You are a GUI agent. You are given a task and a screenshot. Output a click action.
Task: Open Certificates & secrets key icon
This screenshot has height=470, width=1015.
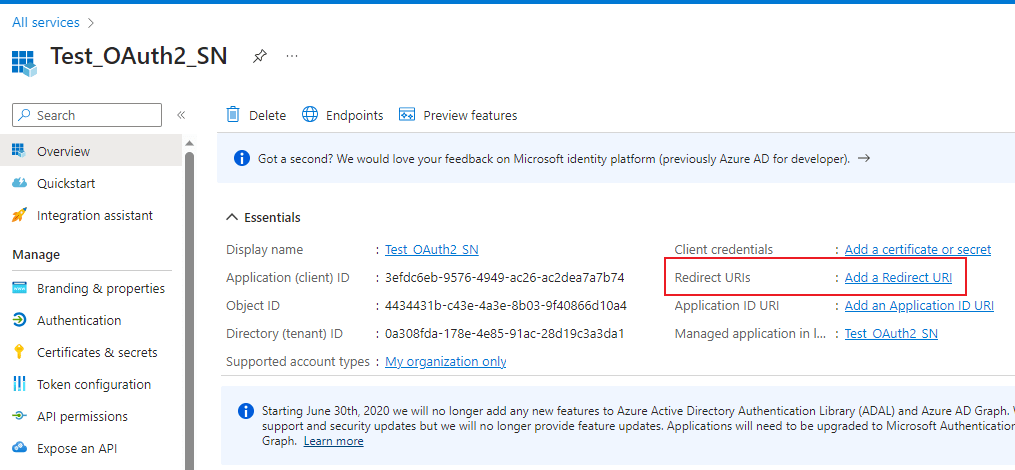(19, 352)
